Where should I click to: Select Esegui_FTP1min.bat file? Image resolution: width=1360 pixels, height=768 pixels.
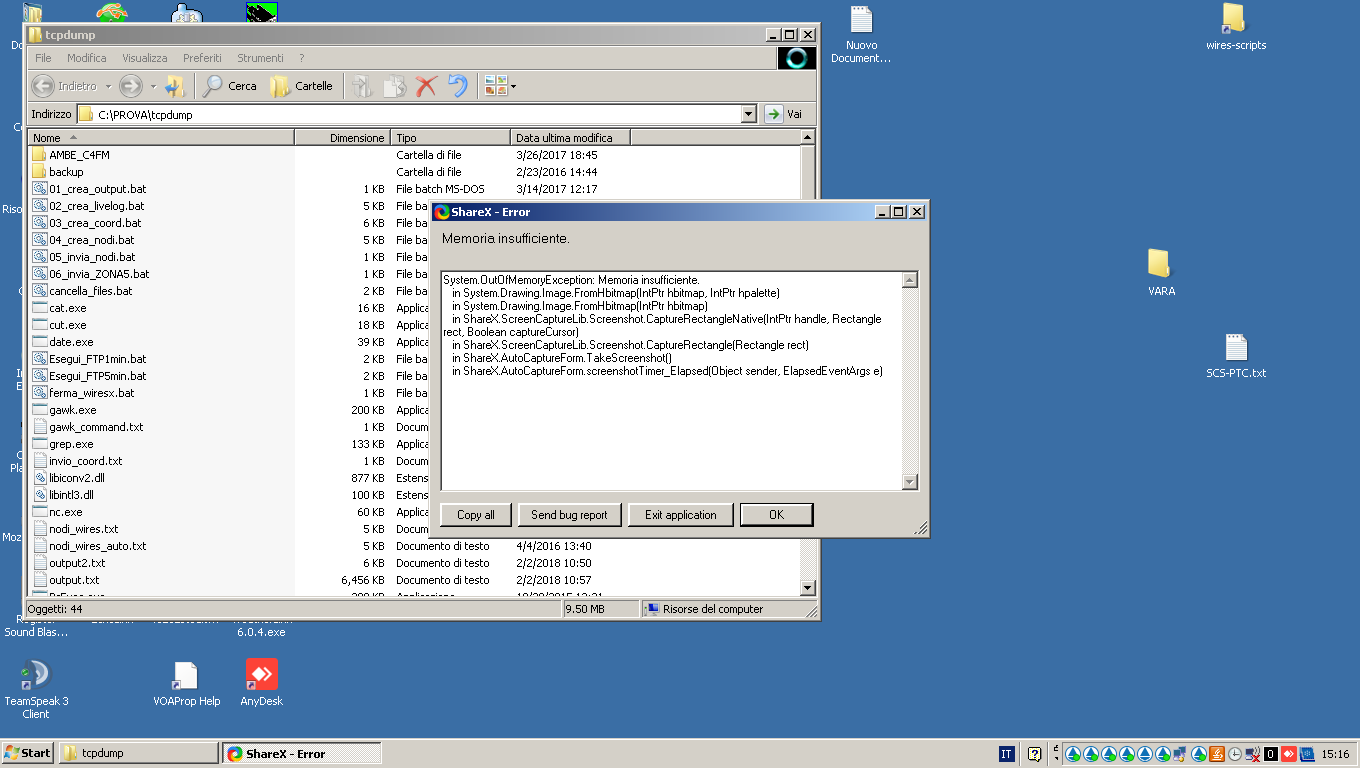pyautogui.click(x=89, y=359)
